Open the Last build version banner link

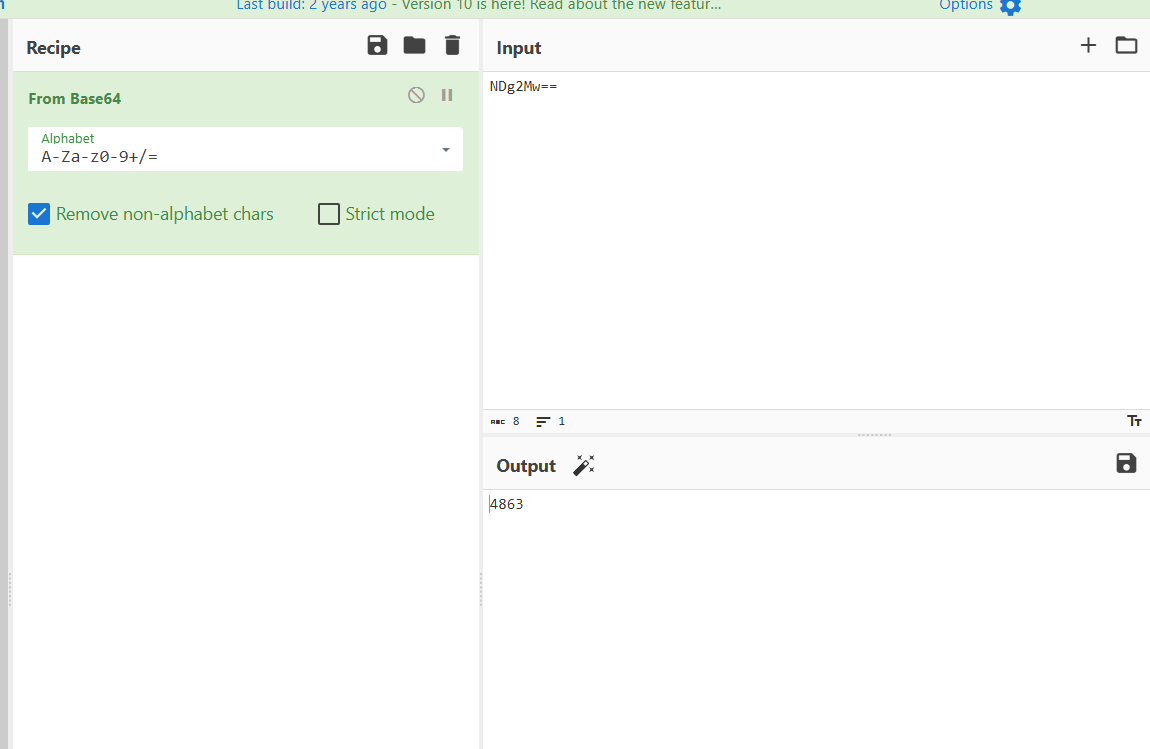(x=478, y=5)
